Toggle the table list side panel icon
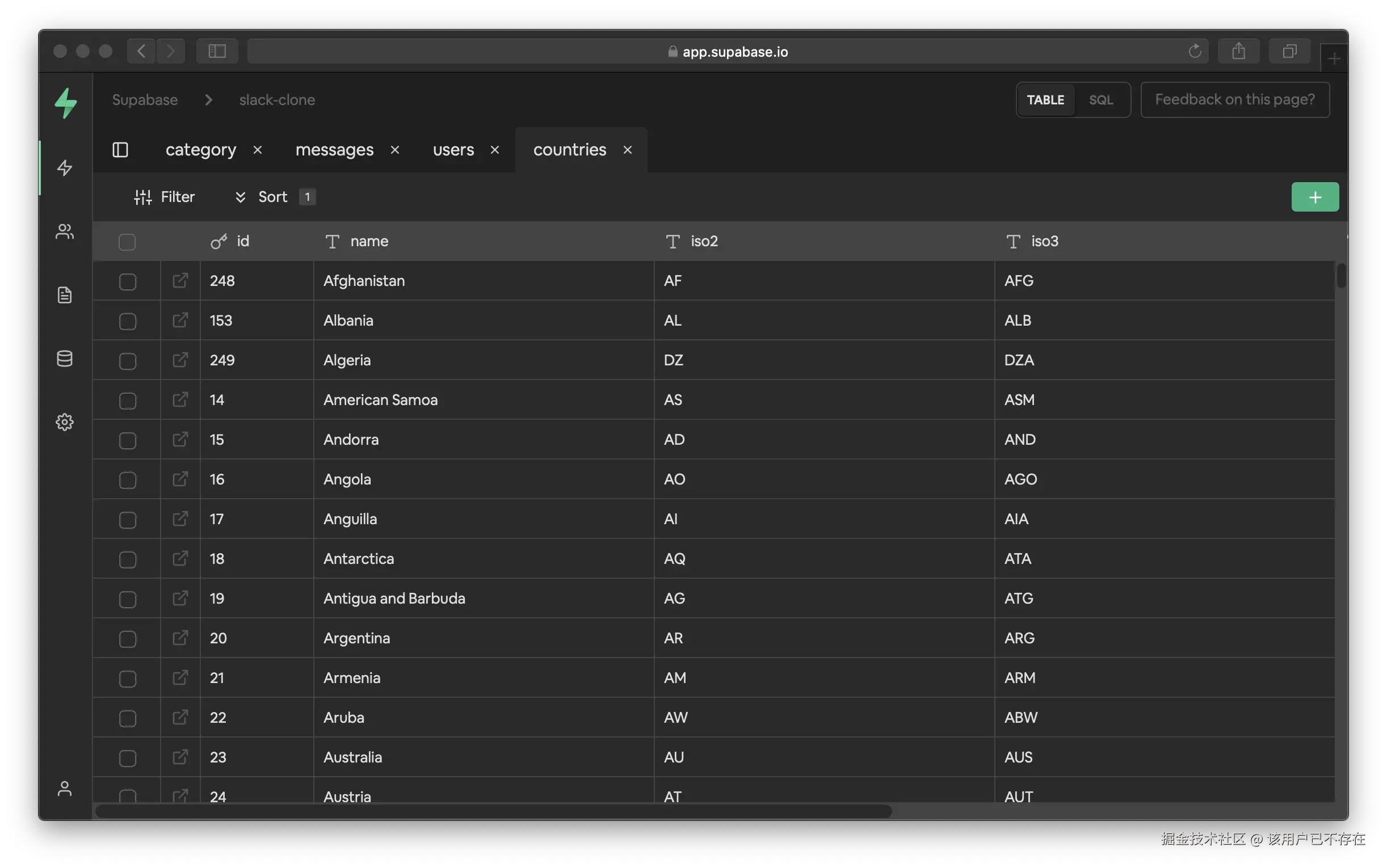The width and height of the screenshot is (1387, 868). click(120, 150)
